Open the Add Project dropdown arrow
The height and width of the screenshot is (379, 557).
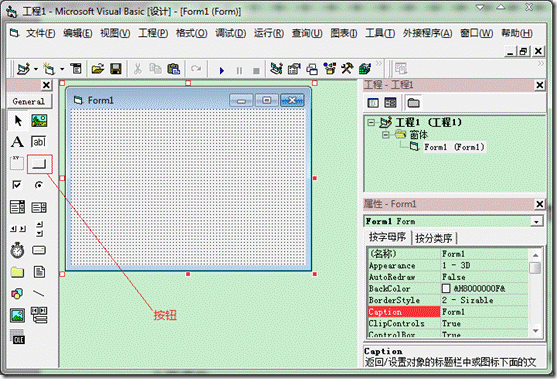(36, 69)
